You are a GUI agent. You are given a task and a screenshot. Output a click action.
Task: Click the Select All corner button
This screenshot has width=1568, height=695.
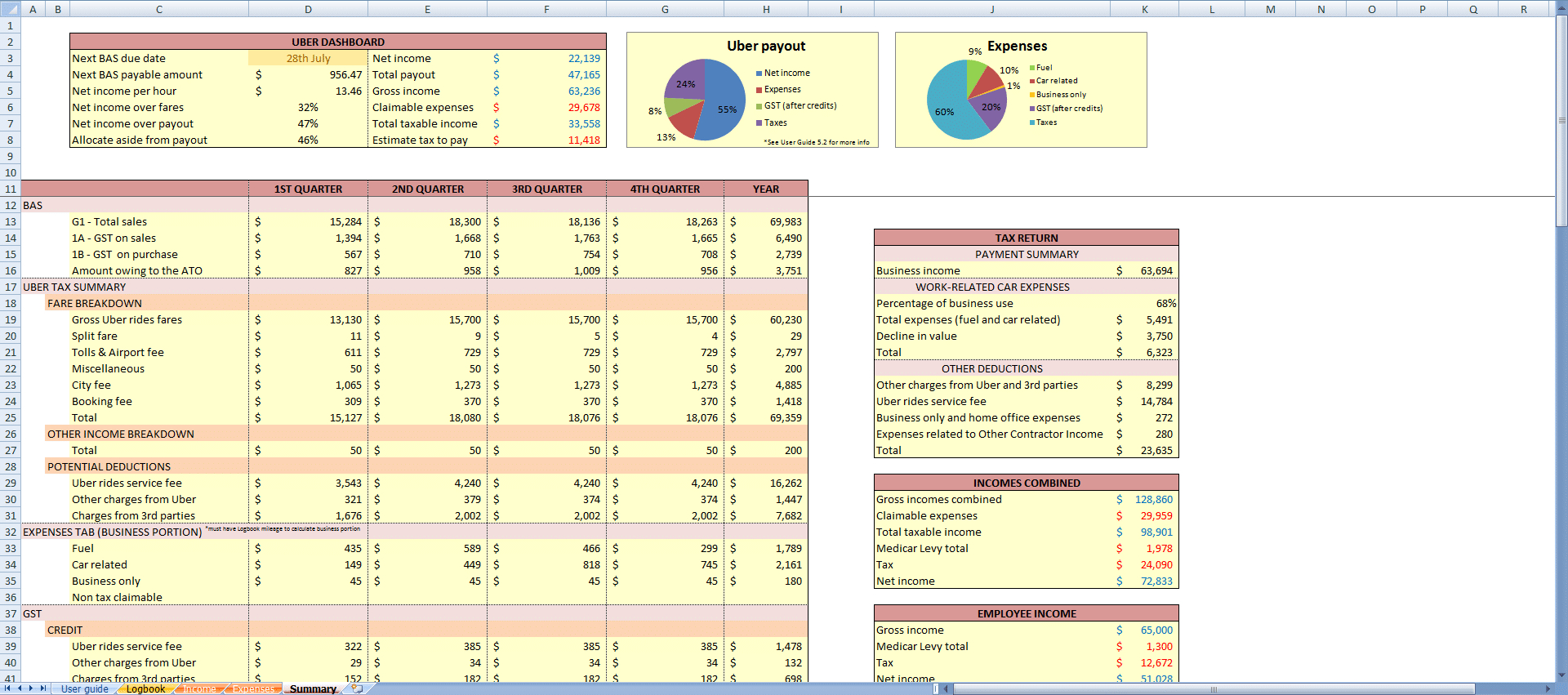pos(11,9)
